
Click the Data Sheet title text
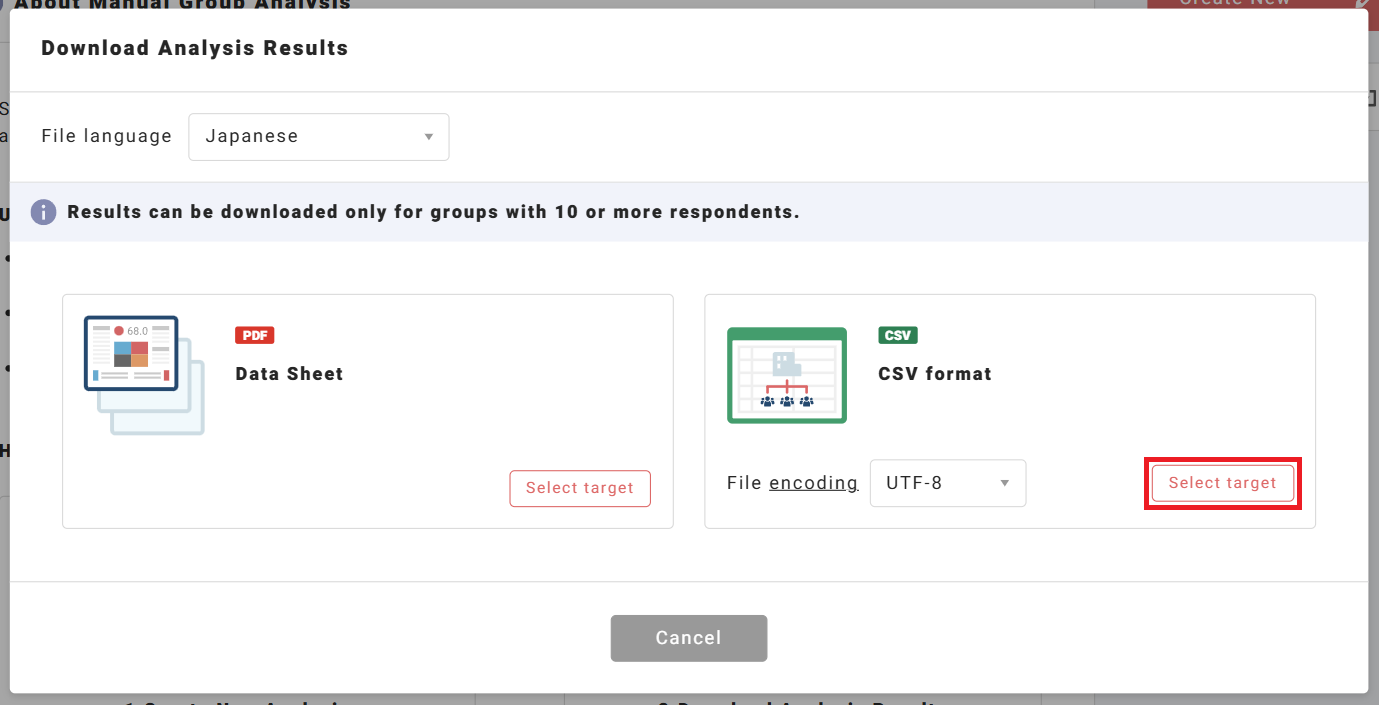pyautogui.click(x=290, y=374)
